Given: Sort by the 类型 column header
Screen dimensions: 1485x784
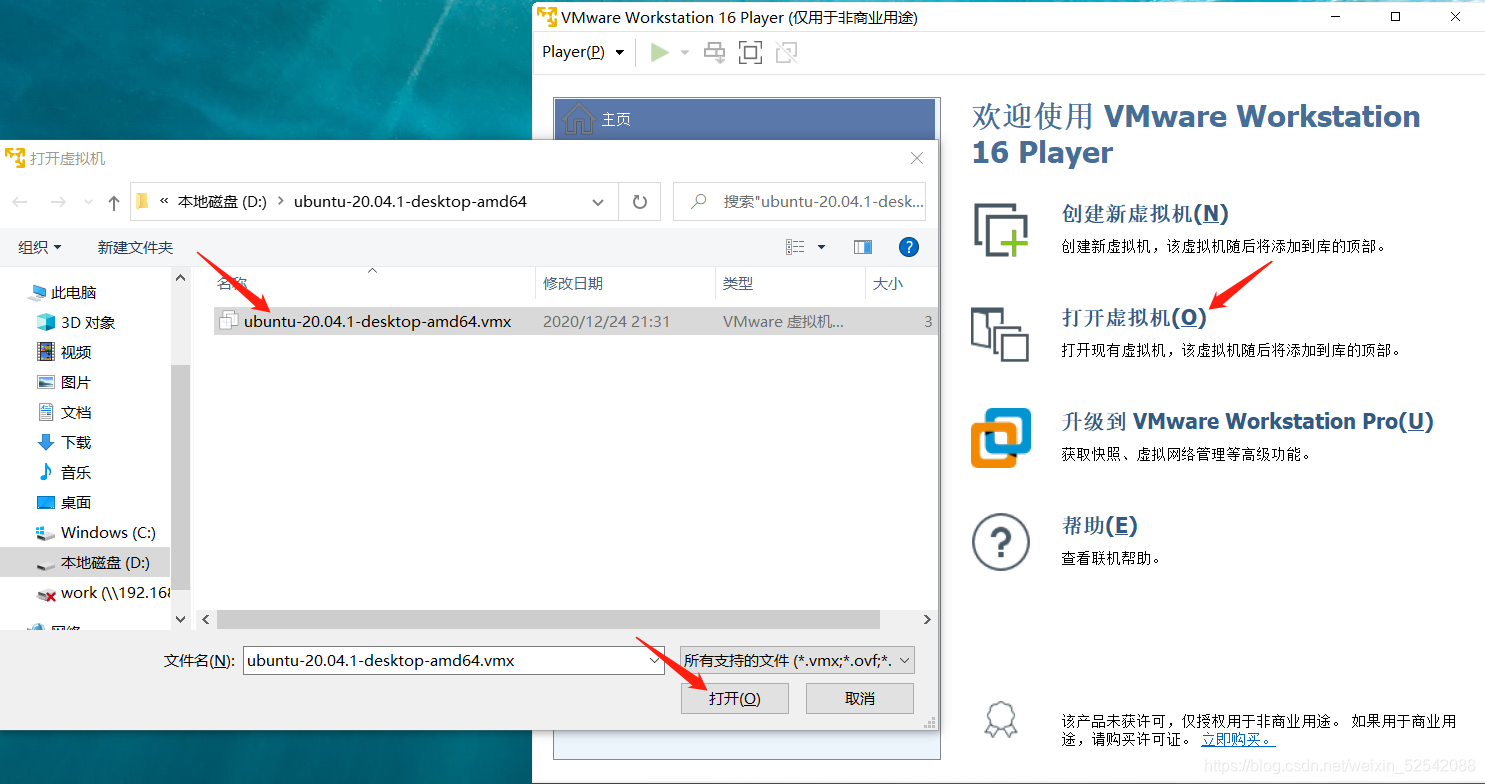Looking at the screenshot, I should (790, 284).
